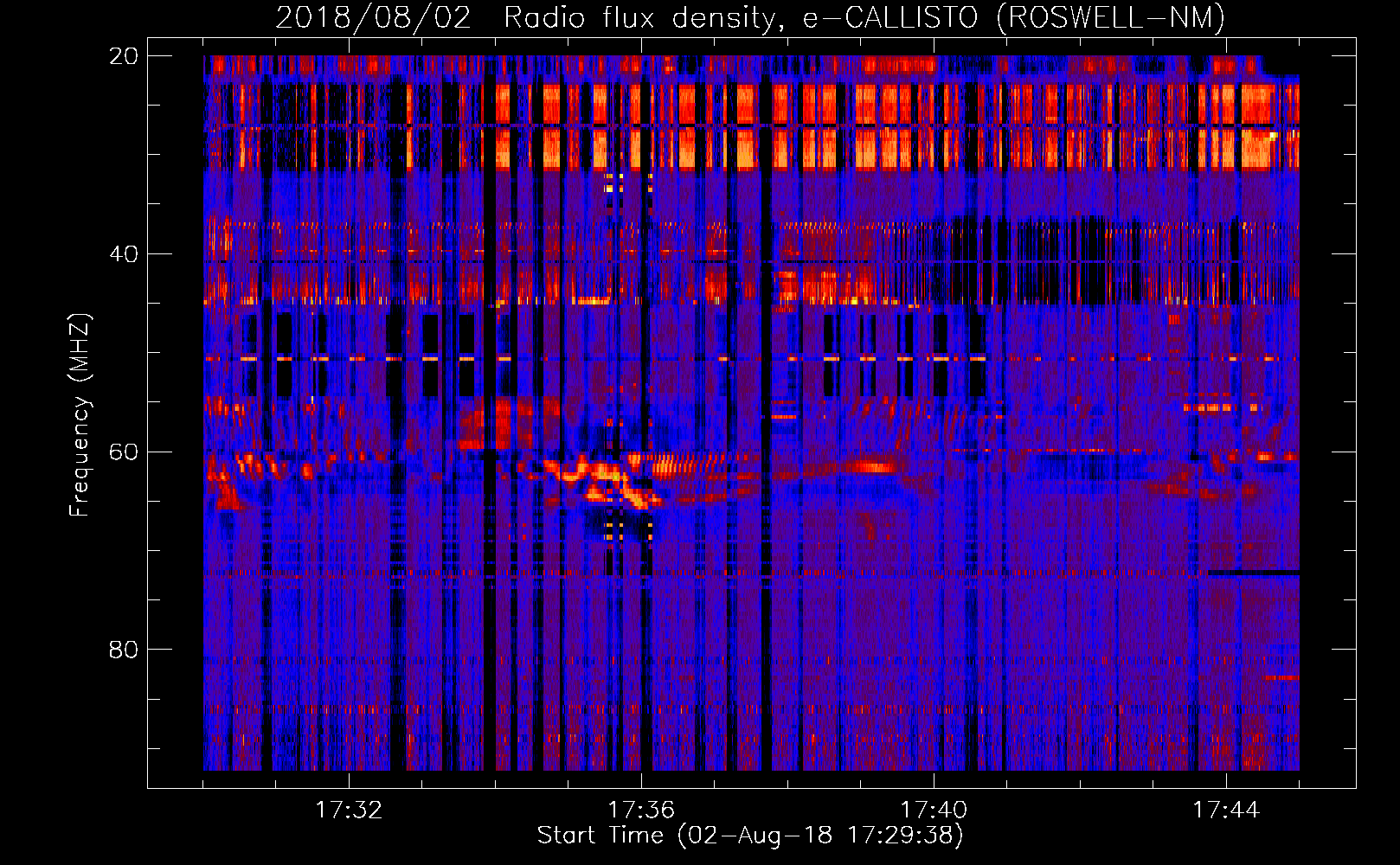Click the frequency tick label "80"

[123, 650]
